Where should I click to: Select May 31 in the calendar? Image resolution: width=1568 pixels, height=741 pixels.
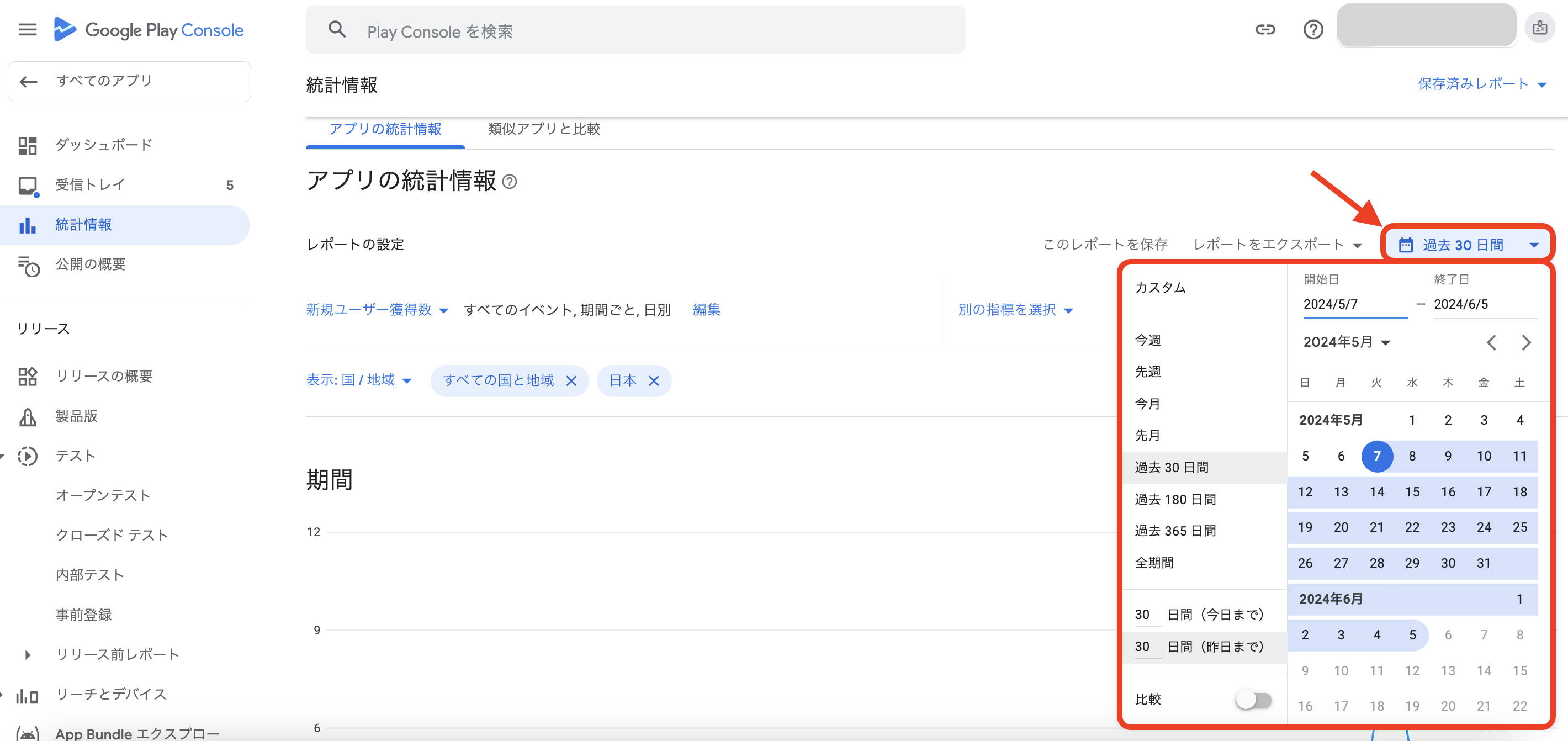pyautogui.click(x=1484, y=564)
